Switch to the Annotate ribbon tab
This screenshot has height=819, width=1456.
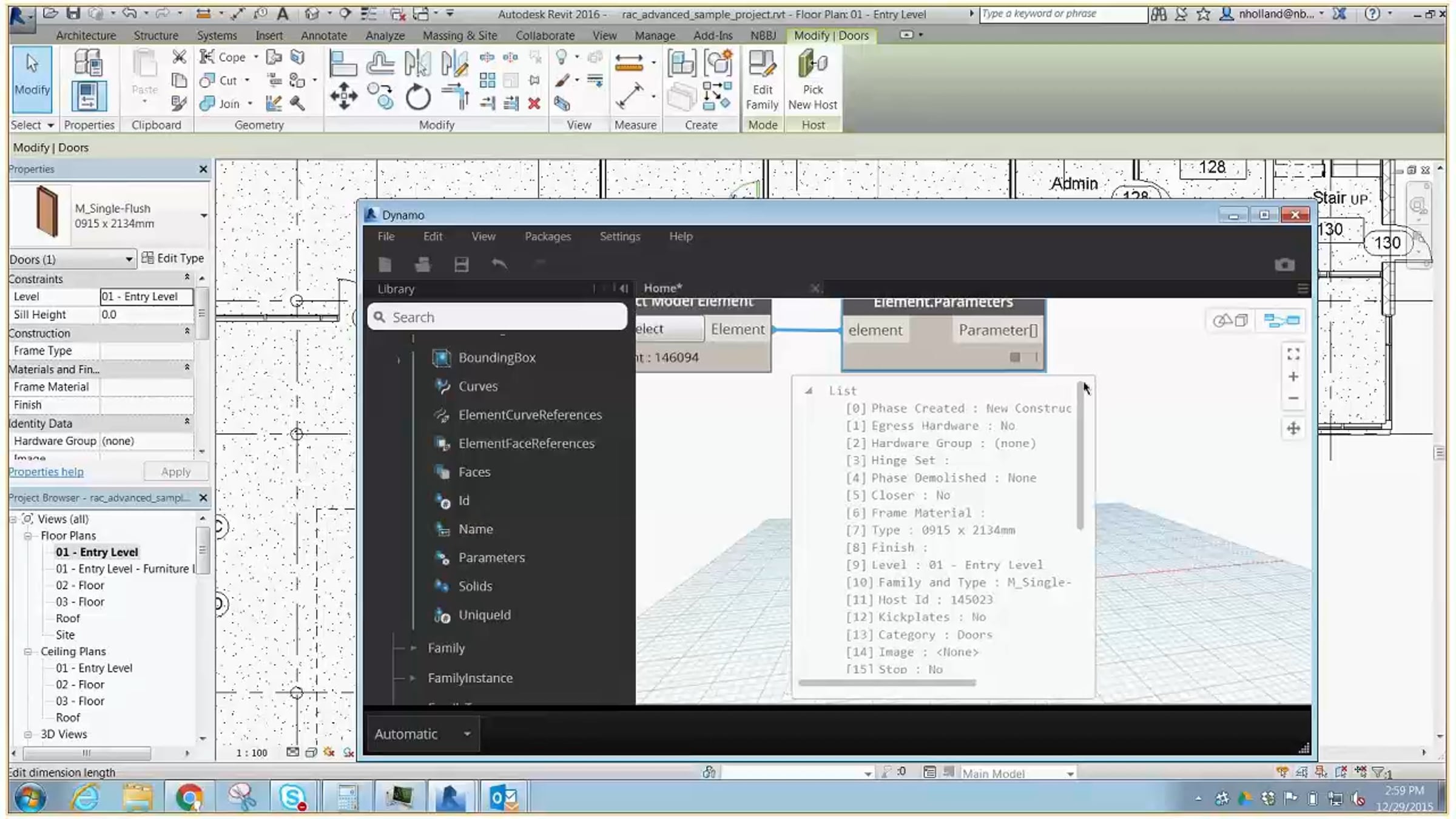(323, 35)
